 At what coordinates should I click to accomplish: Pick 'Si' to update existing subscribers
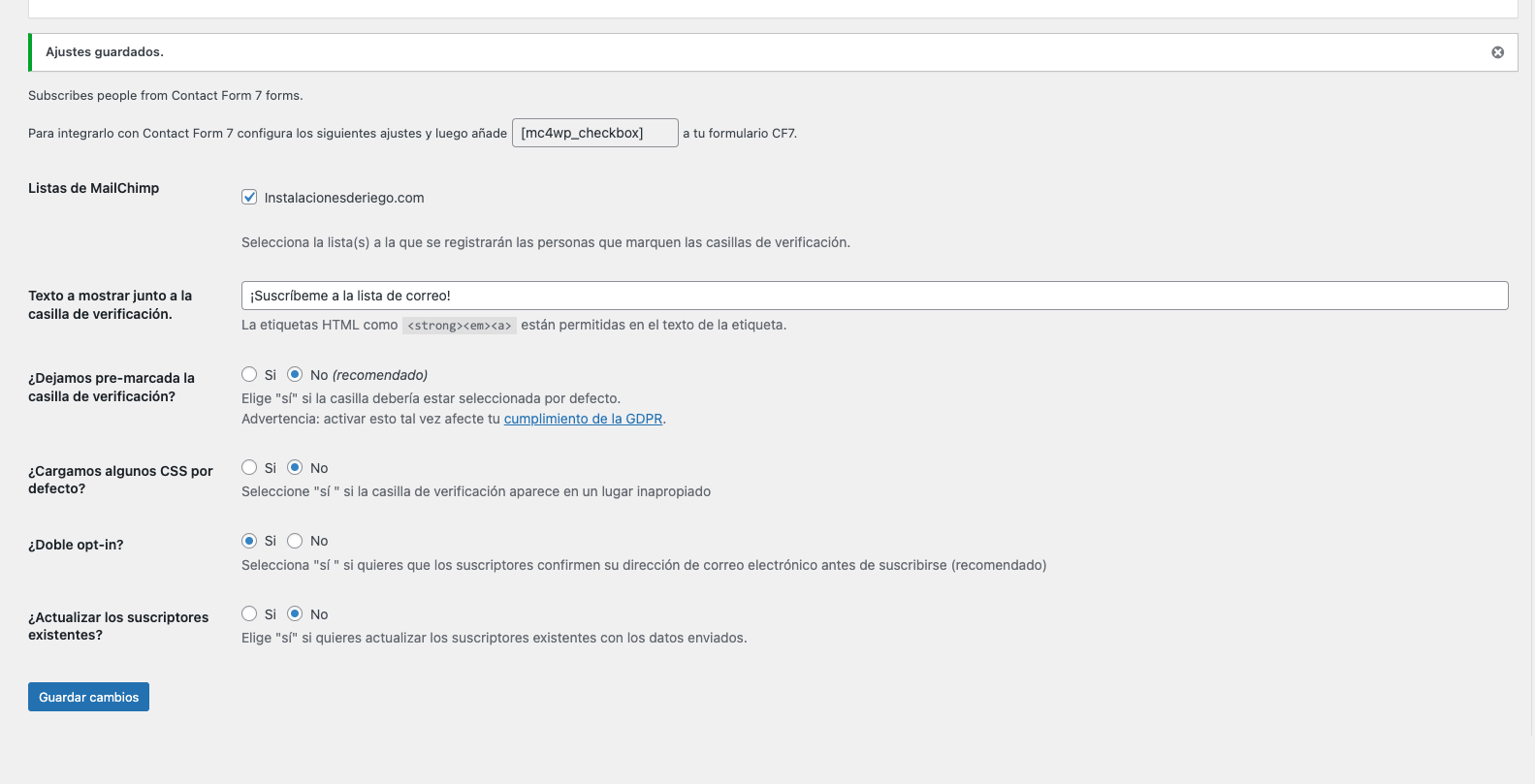click(x=249, y=613)
